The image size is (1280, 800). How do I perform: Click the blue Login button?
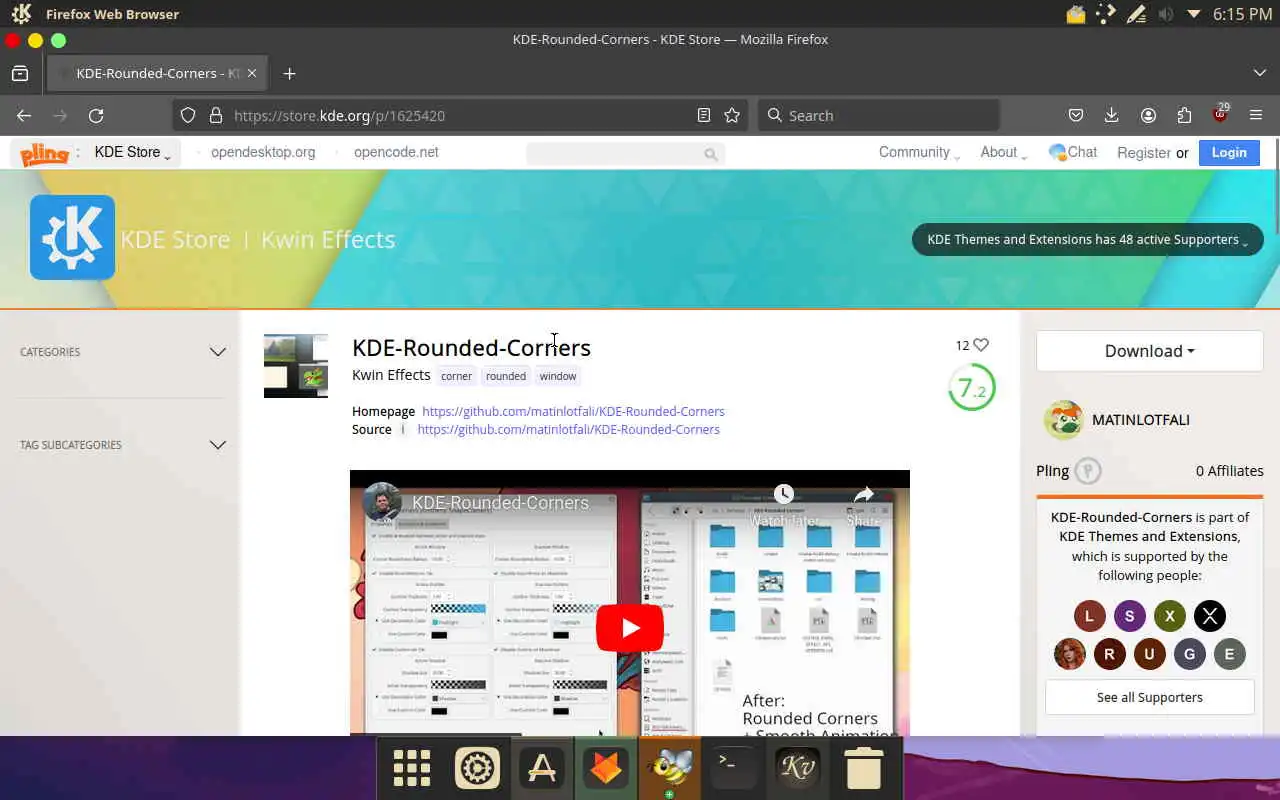[x=1229, y=152]
